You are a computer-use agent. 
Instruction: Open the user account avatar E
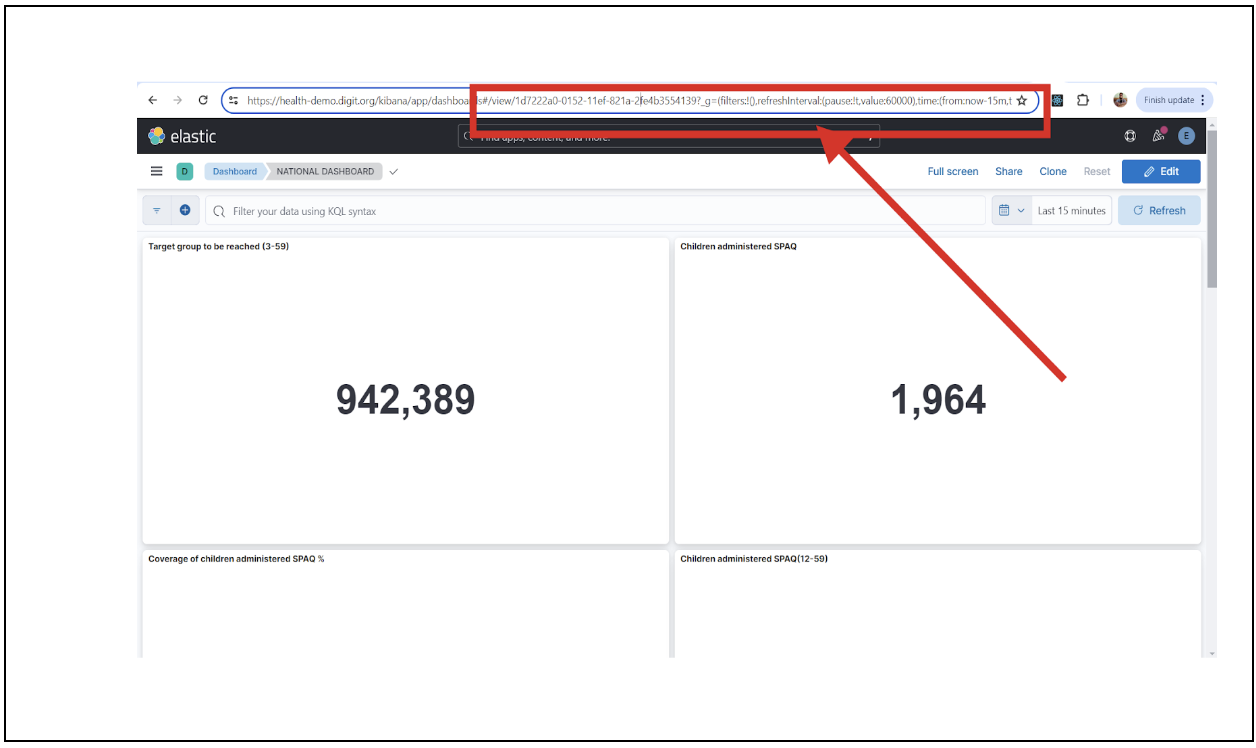[1187, 136]
